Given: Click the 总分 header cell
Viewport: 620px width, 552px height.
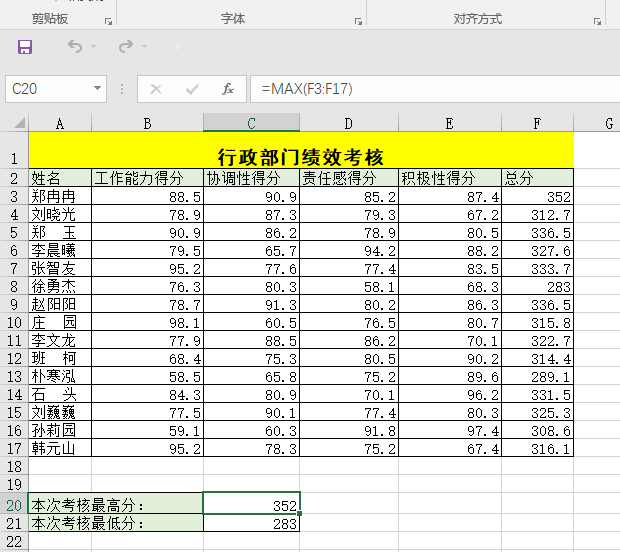Looking at the screenshot, I should tap(537, 178).
